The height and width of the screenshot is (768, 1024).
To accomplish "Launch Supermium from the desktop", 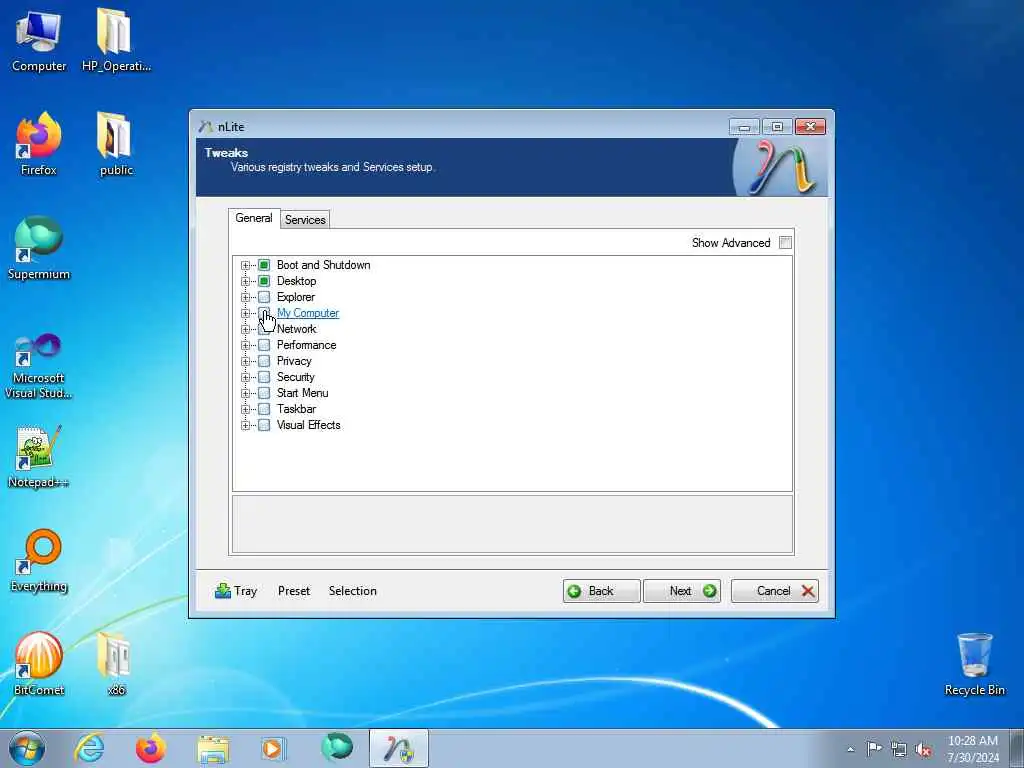I will coord(39,248).
